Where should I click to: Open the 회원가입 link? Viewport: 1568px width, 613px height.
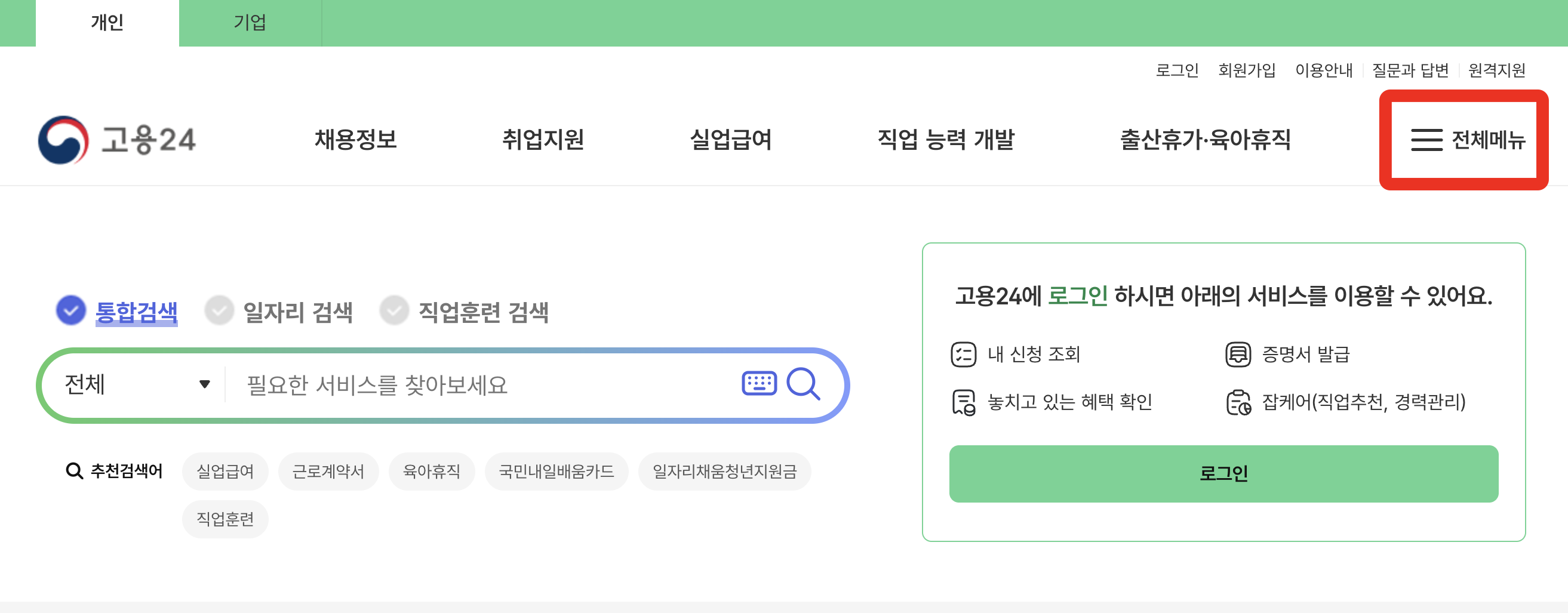click(1247, 70)
